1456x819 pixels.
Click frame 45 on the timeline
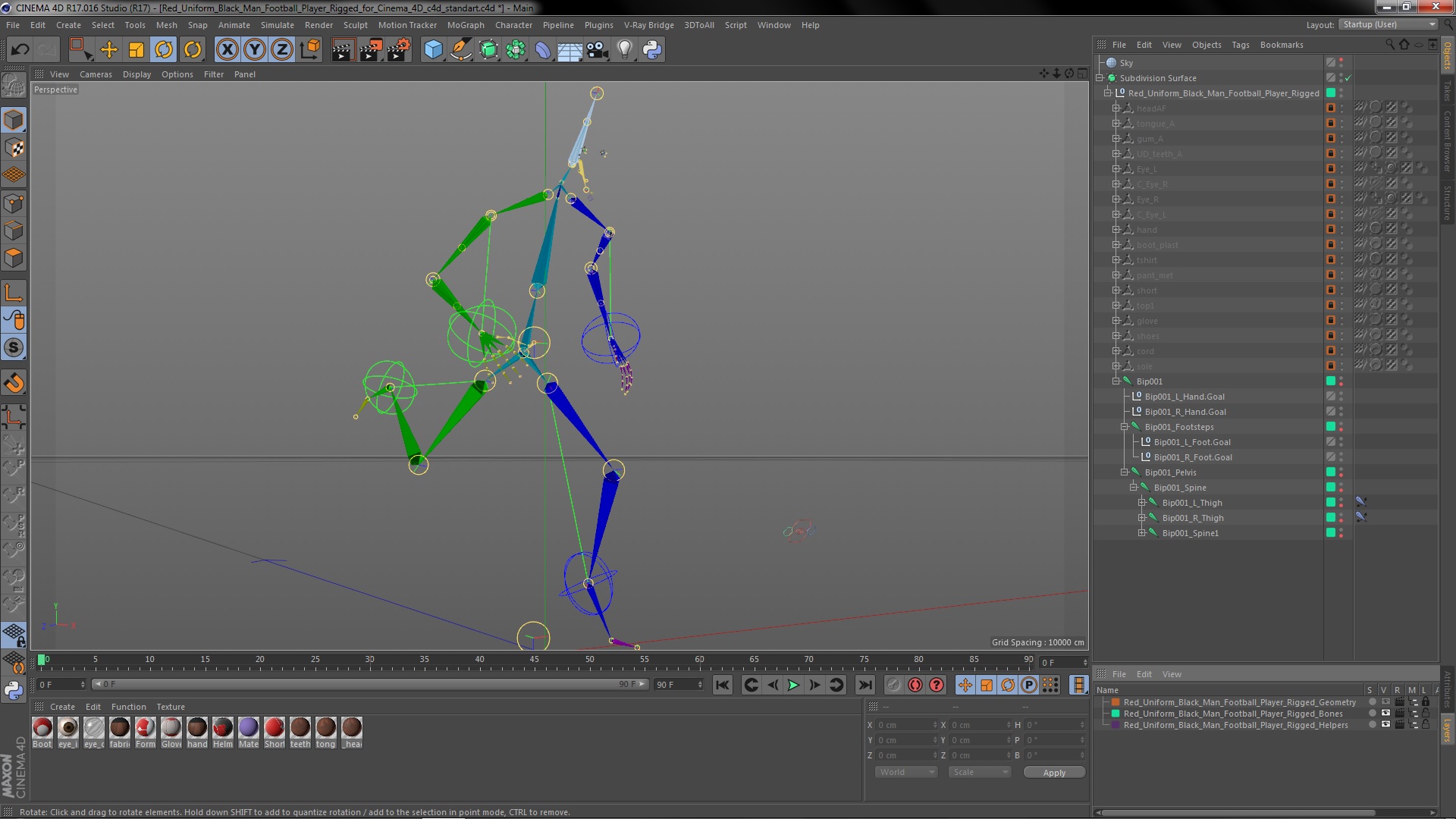535,661
